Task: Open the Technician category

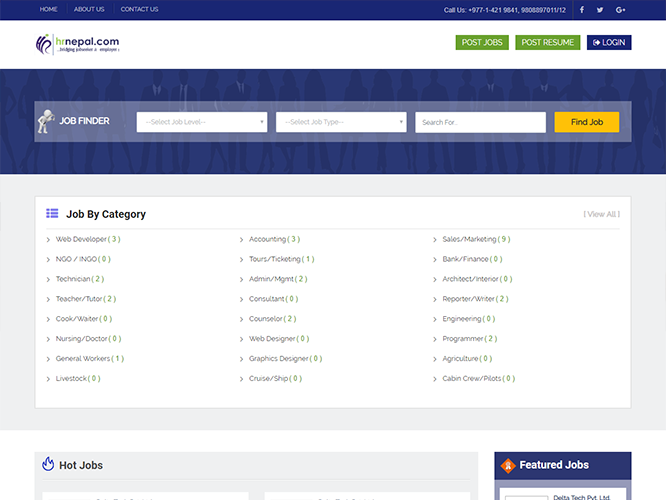Action: point(80,279)
